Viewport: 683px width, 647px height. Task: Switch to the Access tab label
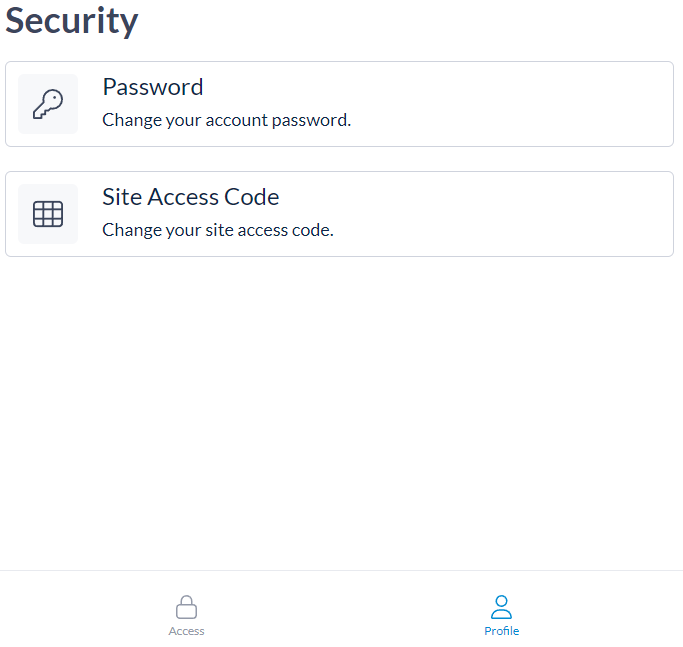tap(186, 631)
